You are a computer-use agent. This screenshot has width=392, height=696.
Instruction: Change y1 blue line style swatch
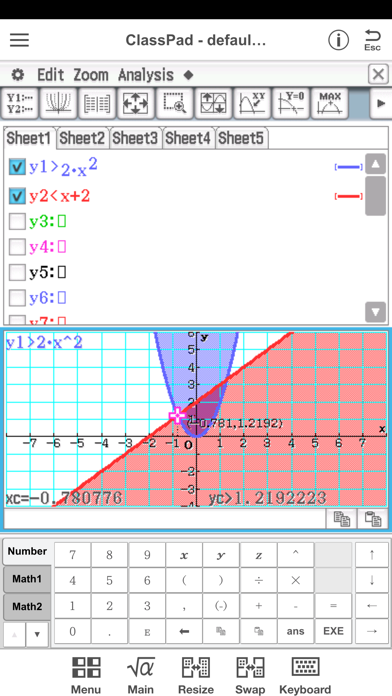pyautogui.click(x=349, y=167)
